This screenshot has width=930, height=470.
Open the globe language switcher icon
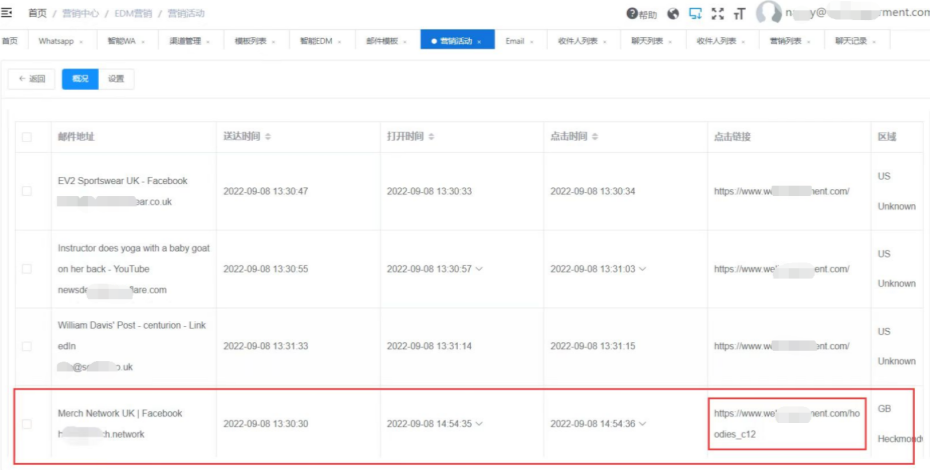click(x=673, y=14)
